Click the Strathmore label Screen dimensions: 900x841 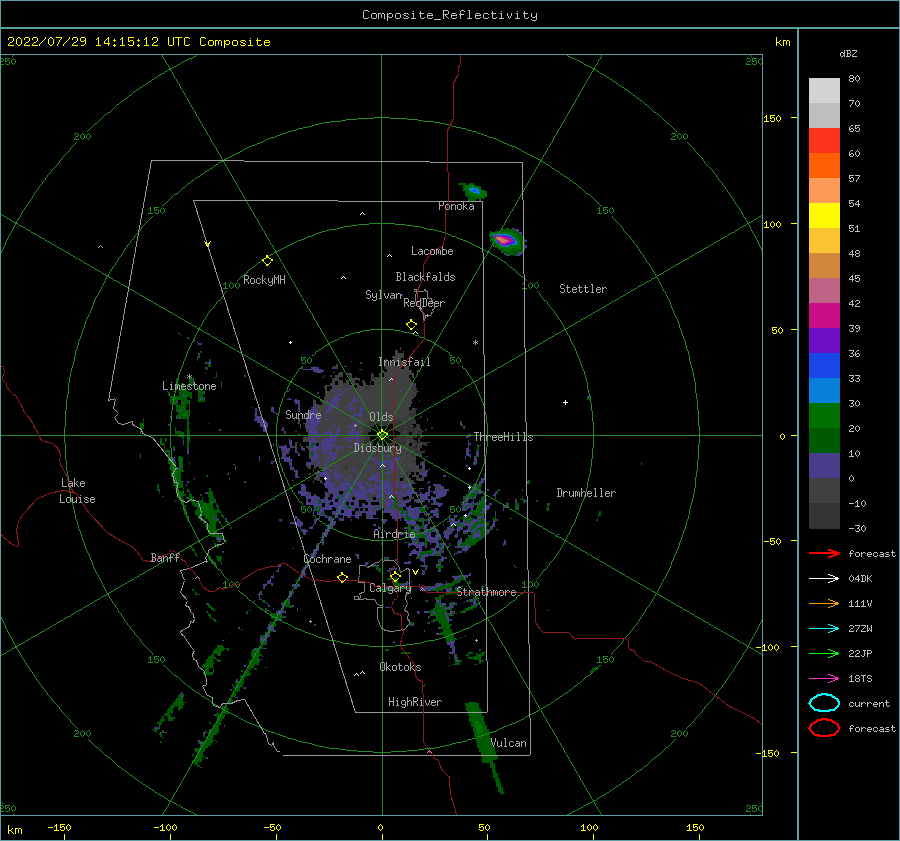[x=486, y=592]
